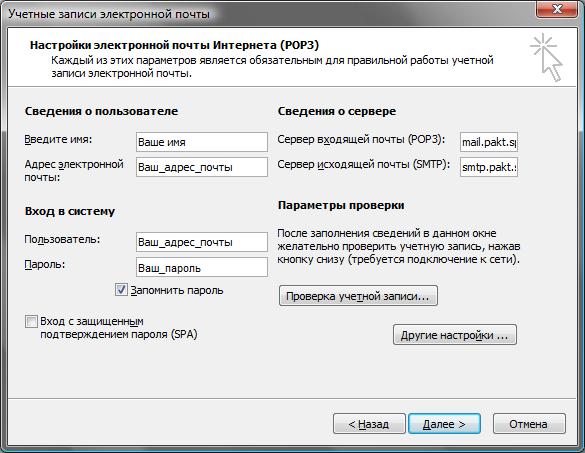Click the Вход с защищенным подтверждением label
Screen dimensions: 585x453
click(x=119, y=328)
